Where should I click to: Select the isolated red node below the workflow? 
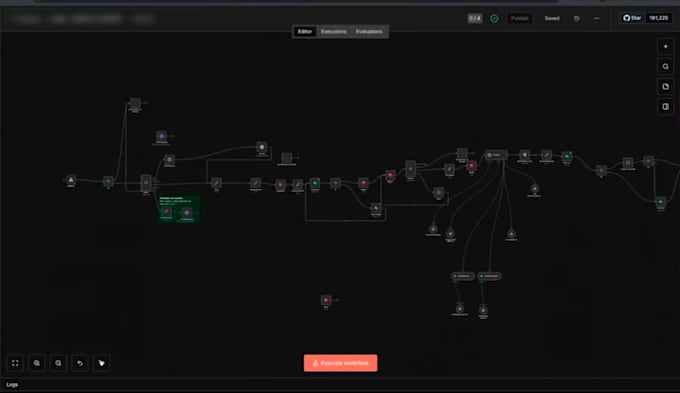tap(326, 300)
